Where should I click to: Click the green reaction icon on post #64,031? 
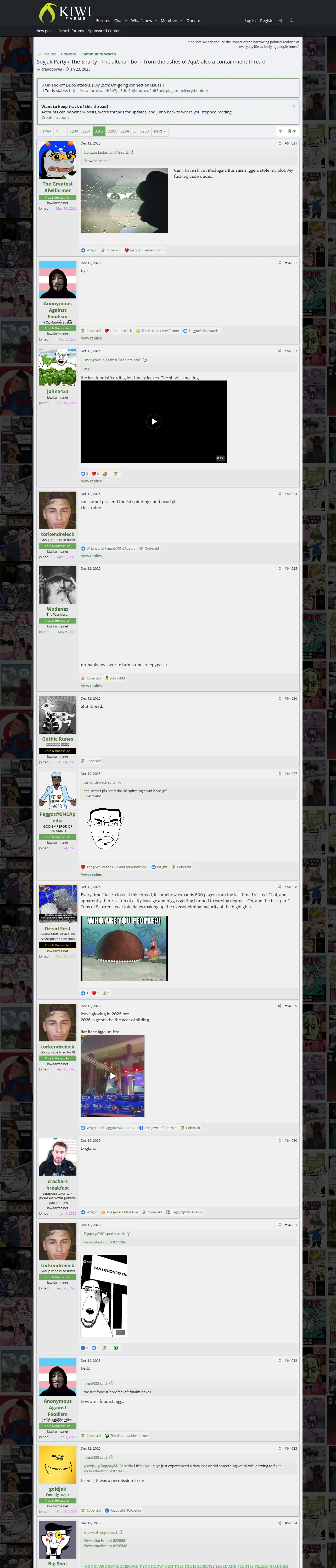click(x=116, y=1348)
